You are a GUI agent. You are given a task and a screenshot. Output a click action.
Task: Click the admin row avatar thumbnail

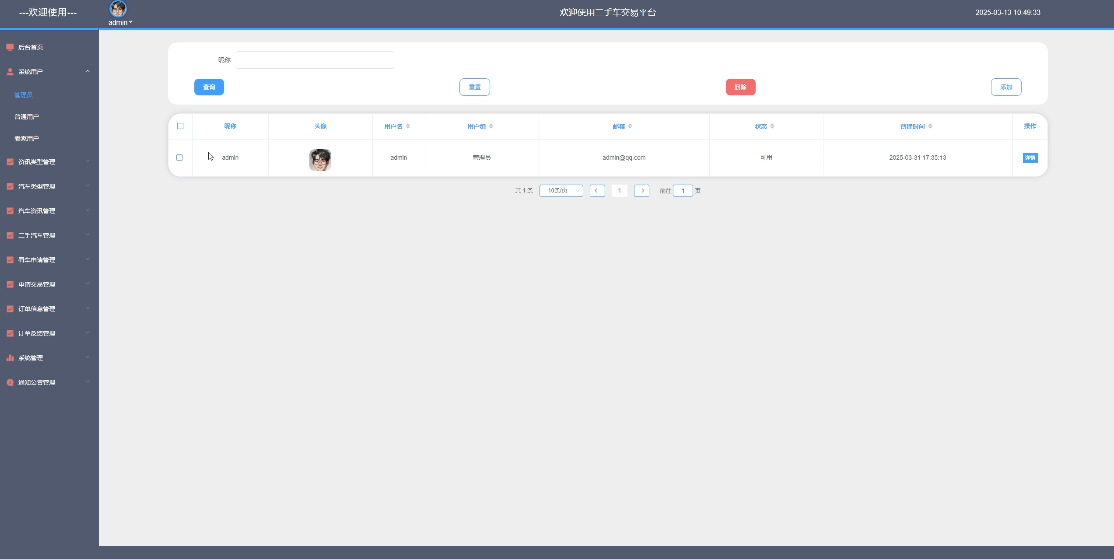click(320, 160)
